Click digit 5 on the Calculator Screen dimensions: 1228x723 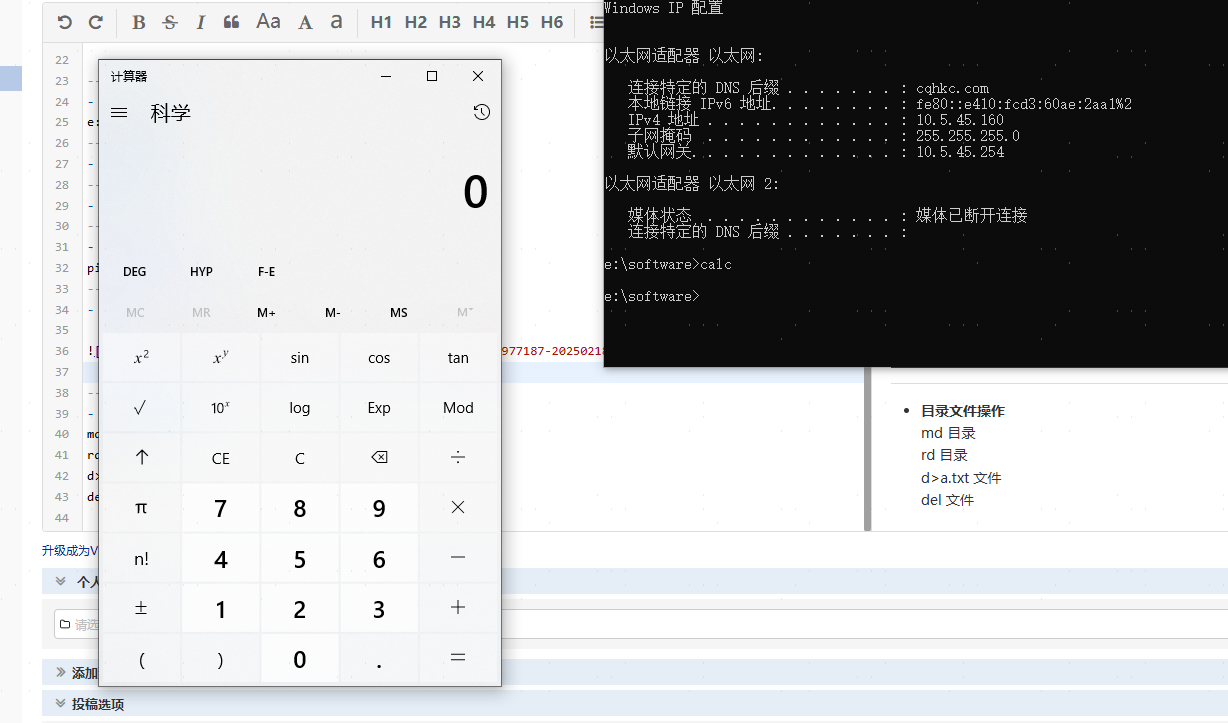[300, 559]
